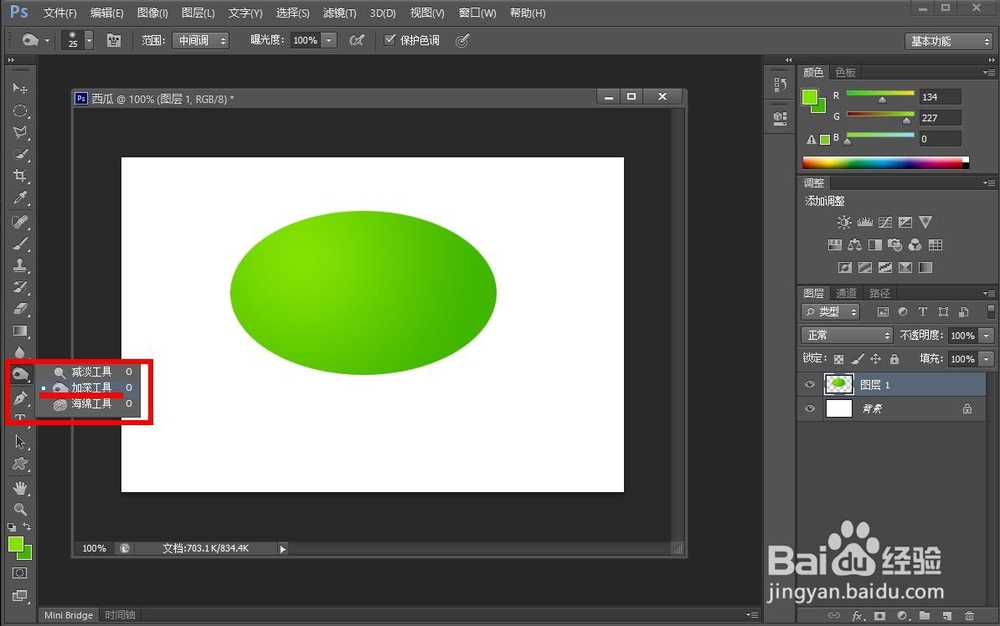Click the layer style fx icon
1000x626 pixels.
click(x=858, y=616)
